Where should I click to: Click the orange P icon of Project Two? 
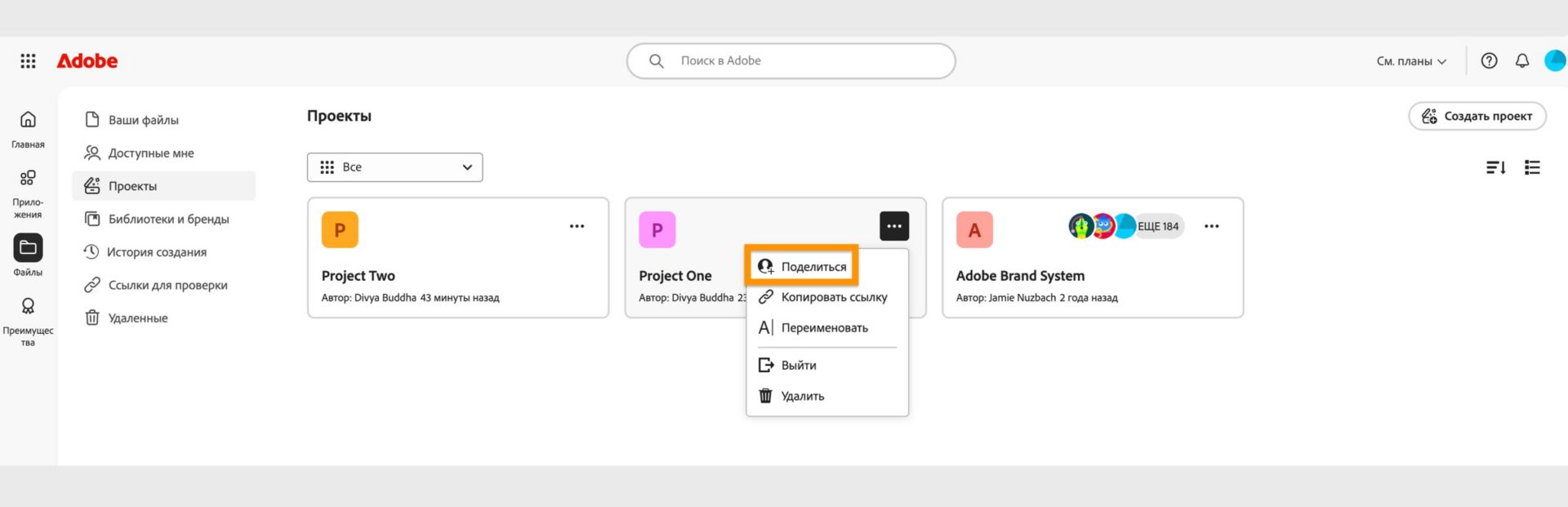point(340,230)
